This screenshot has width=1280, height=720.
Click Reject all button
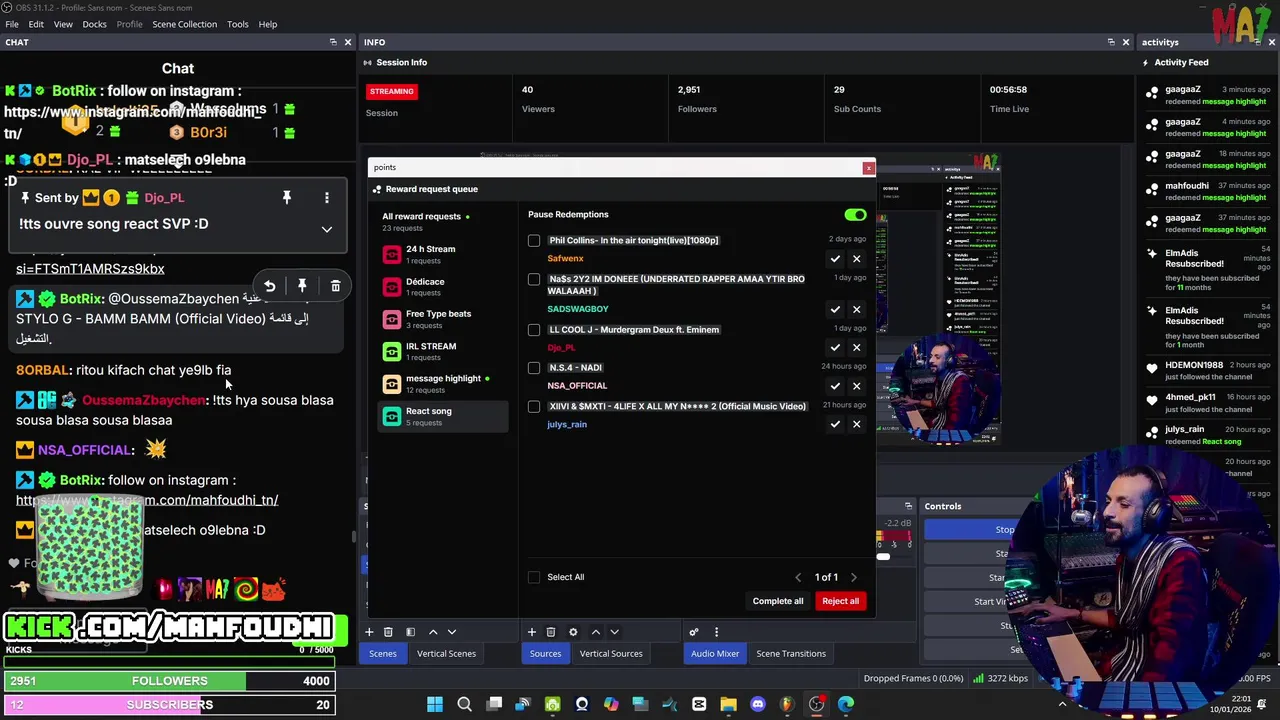point(840,601)
